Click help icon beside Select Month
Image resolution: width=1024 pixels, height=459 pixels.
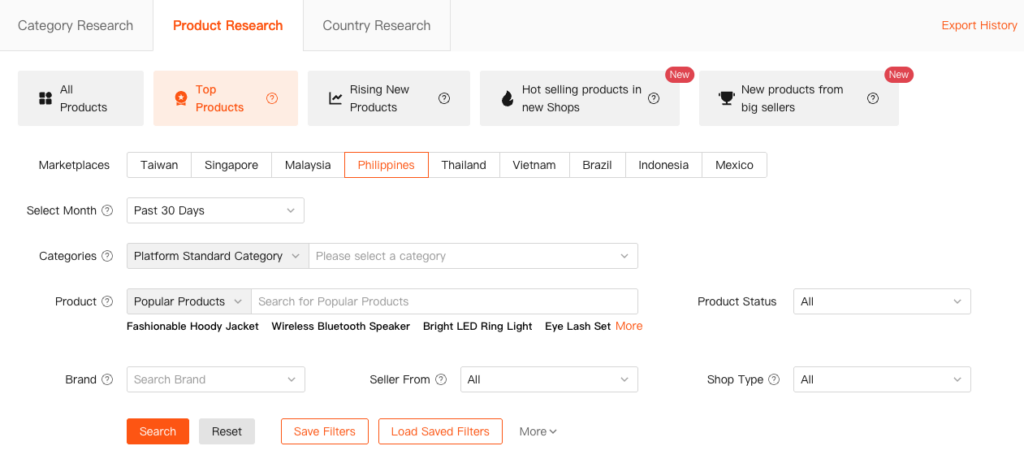[107, 211]
